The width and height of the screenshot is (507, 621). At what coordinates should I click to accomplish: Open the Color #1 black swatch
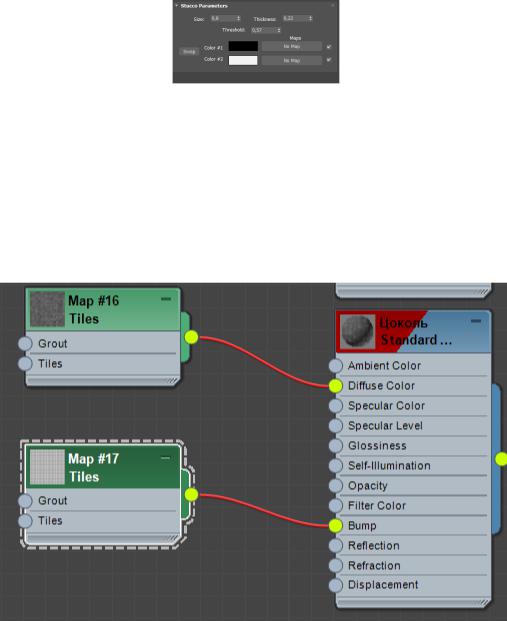click(243, 46)
